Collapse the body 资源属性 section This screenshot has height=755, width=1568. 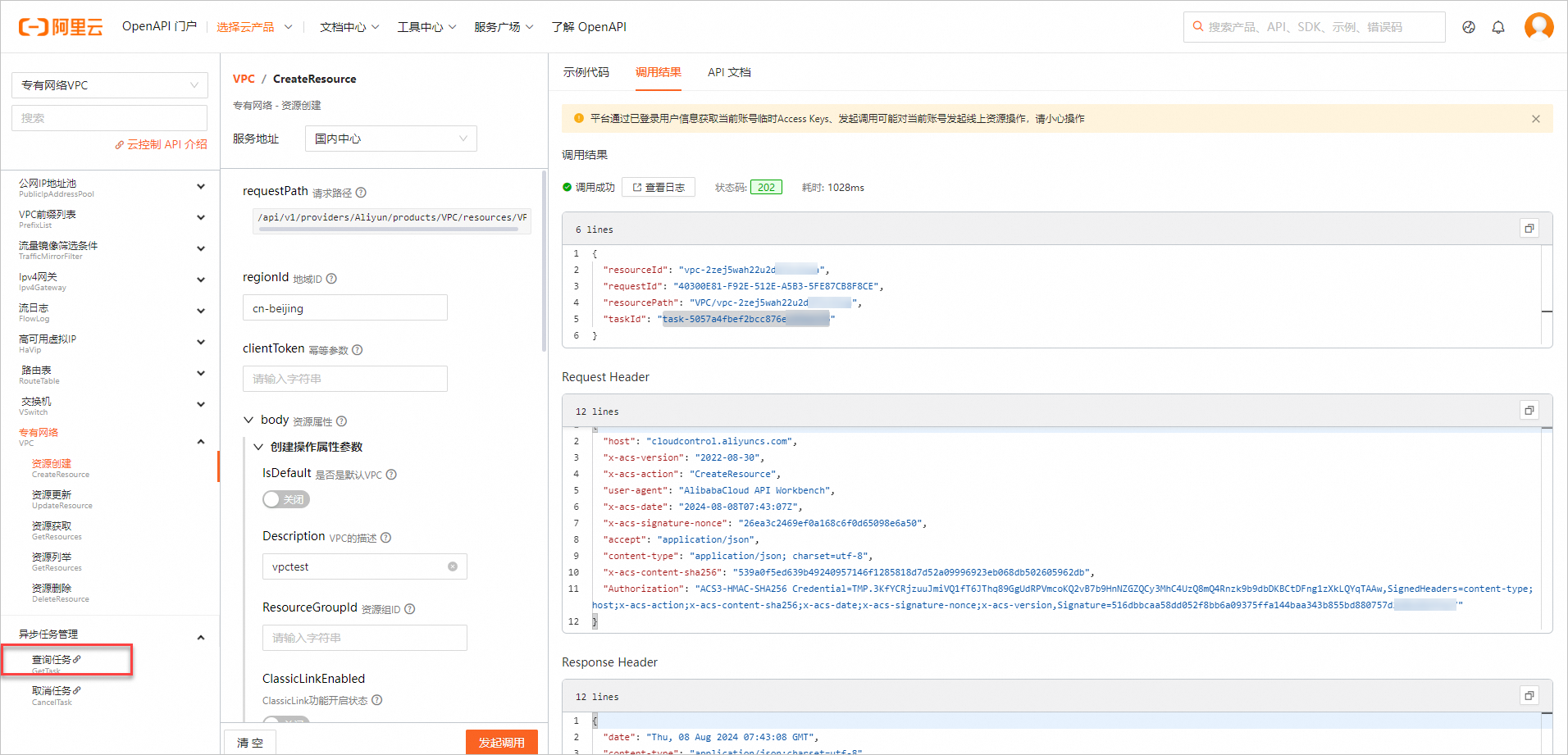pyautogui.click(x=248, y=420)
